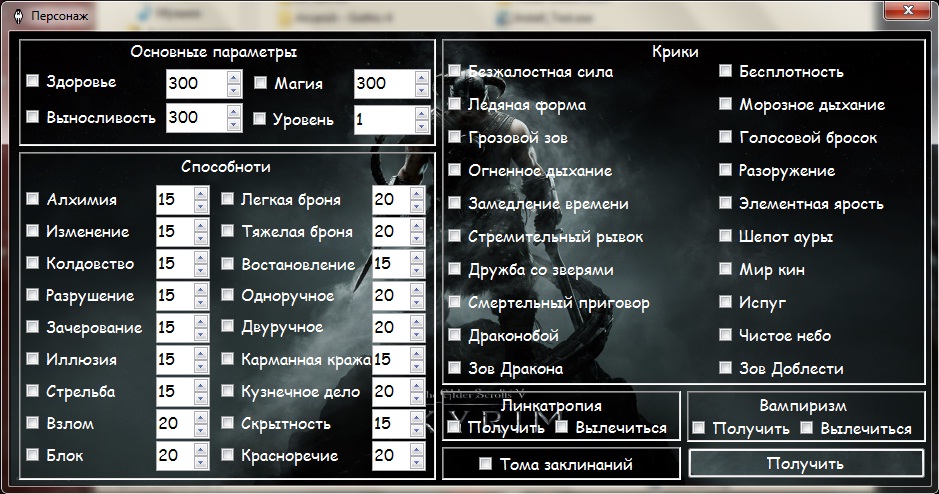
Task: Enable the Зов Дракона shout
Action: pos(455,367)
